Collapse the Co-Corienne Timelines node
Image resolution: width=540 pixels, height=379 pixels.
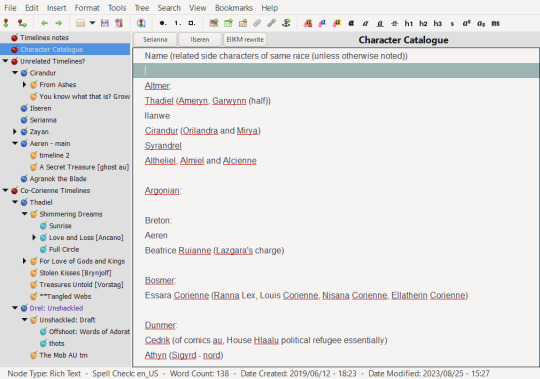5,190
